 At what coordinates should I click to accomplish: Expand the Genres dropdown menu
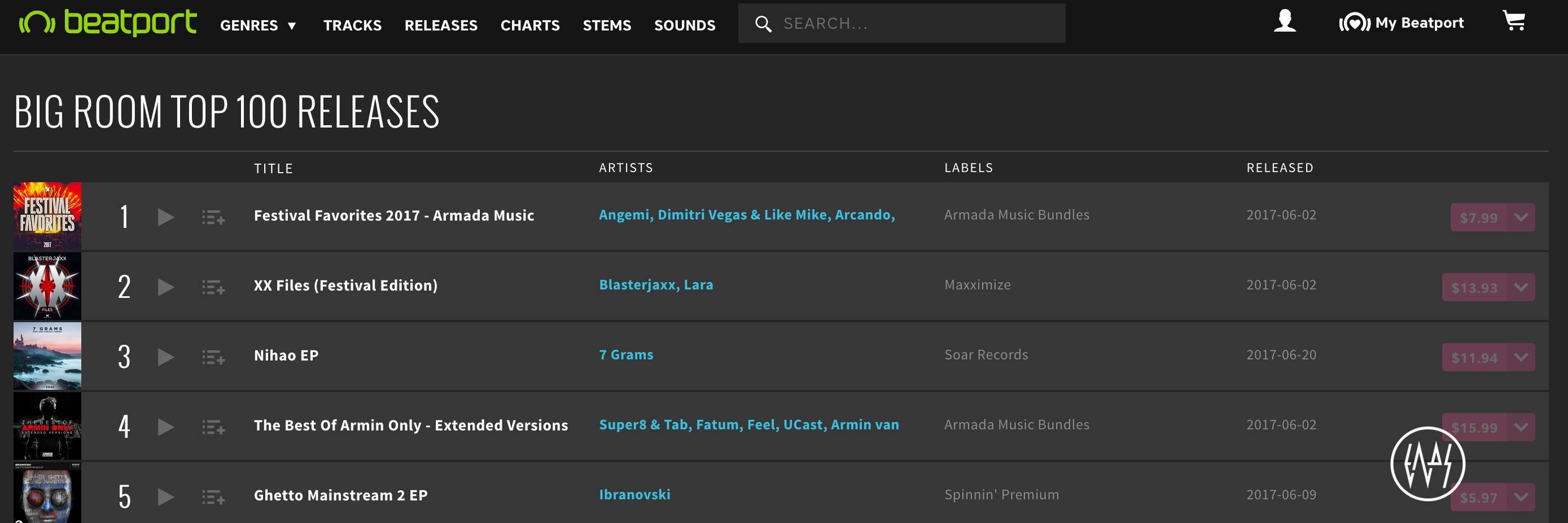pos(258,25)
